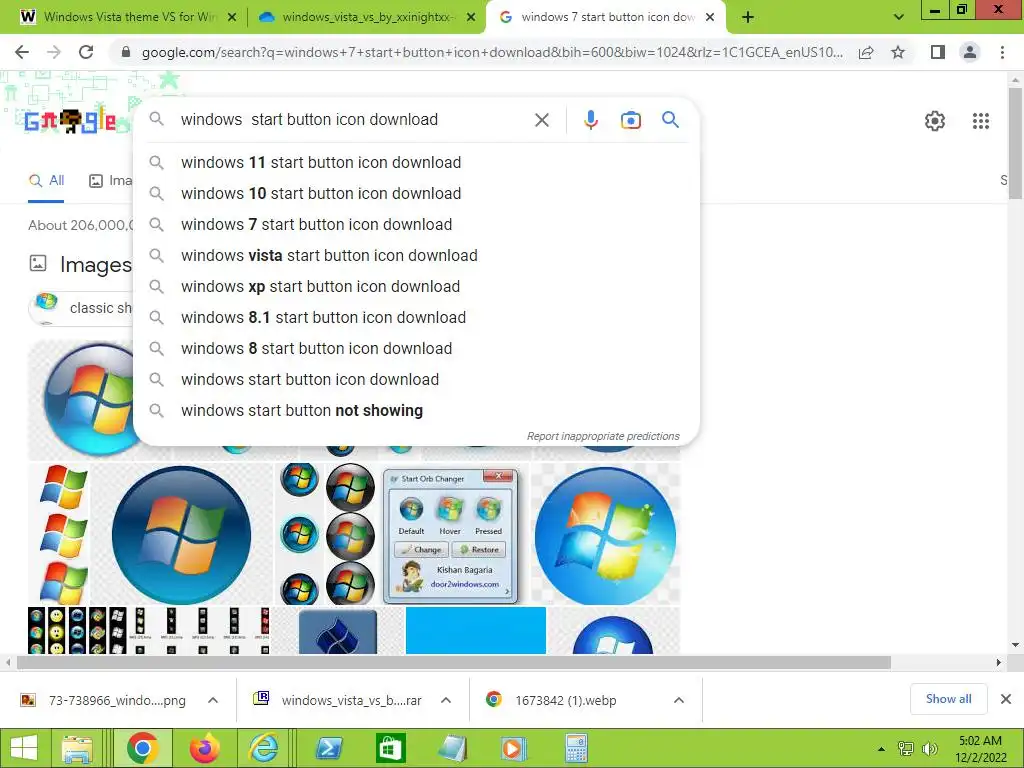Open Microsoft Store from taskbar
Viewport: 1024px width, 768px height.
pyautogui.click(x=391, y=748)
